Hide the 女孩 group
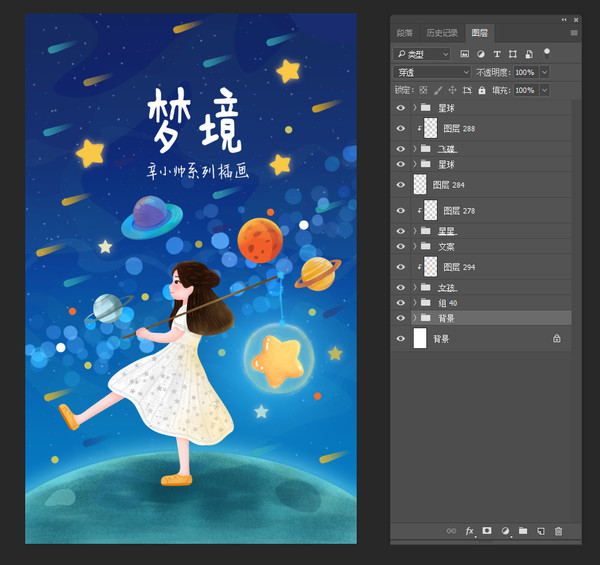This screenshot has width=600, height=565. click(401, 287)
